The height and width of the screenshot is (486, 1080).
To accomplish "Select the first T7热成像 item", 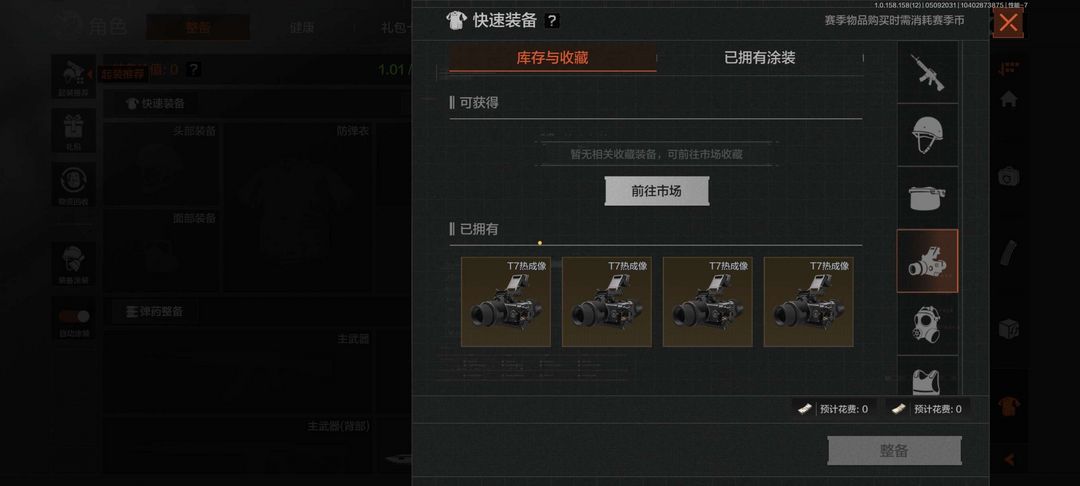I will coord(506,302).
